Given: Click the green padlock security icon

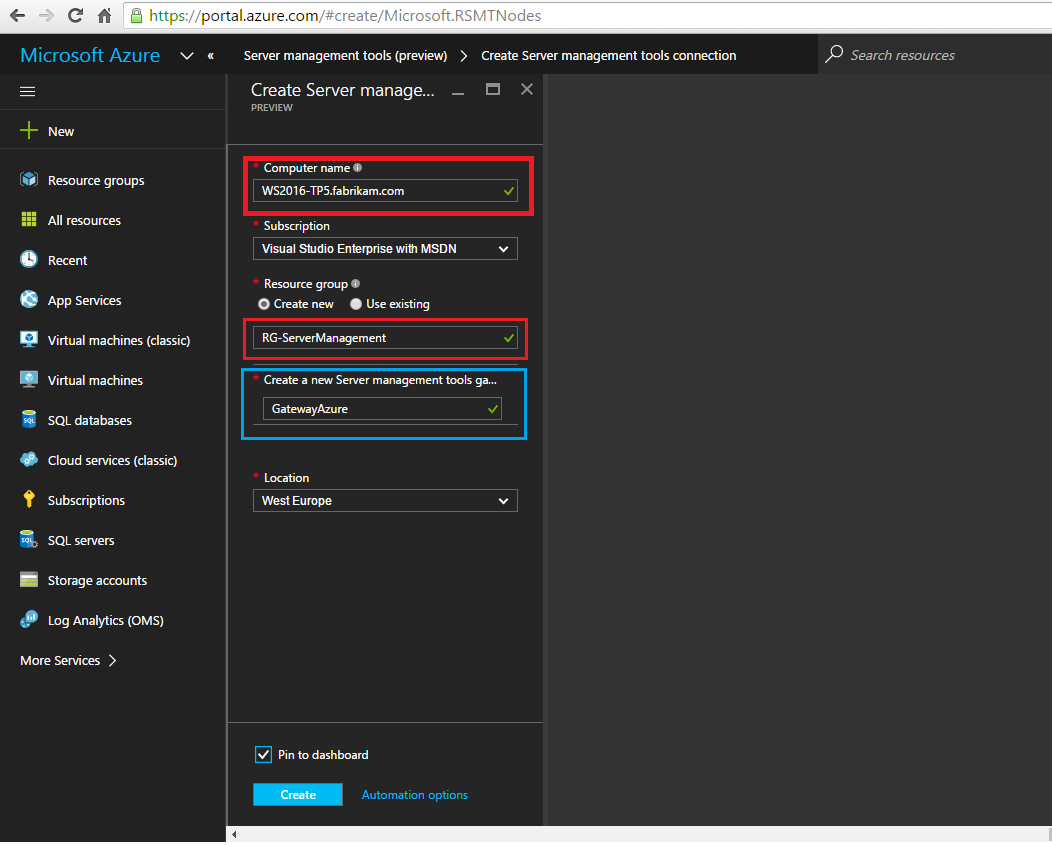Looking at the screenshot, I should click(x=136, y=15).
